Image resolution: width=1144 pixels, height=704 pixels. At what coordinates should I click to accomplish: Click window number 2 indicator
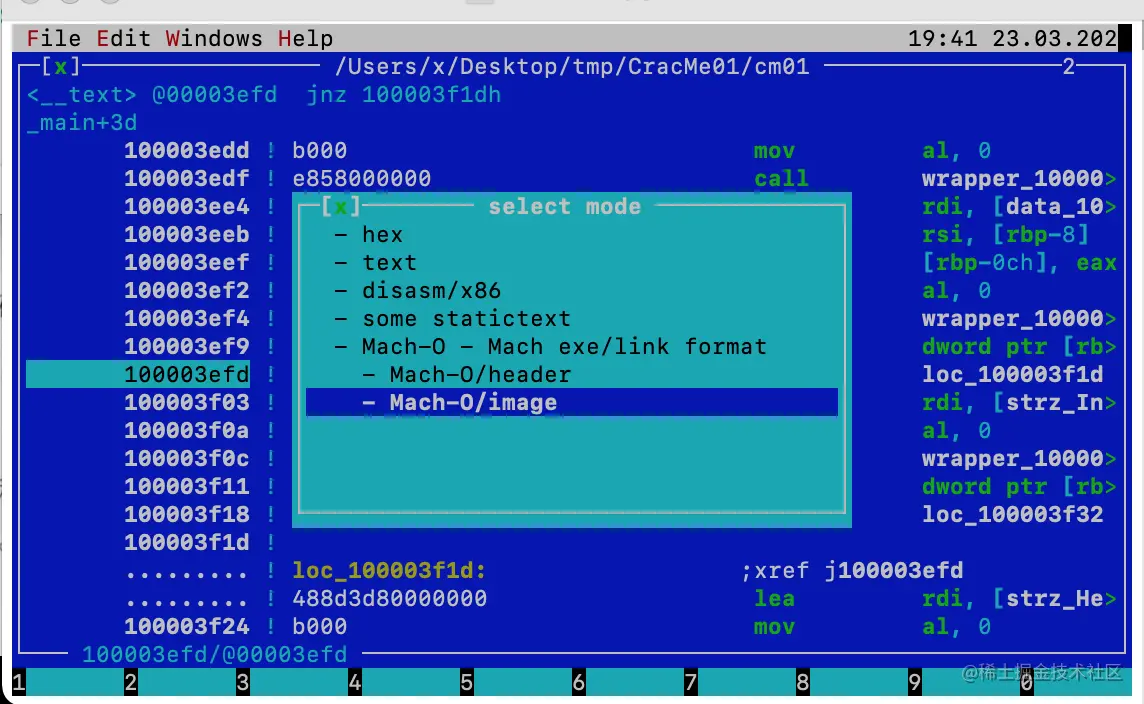pos(1069,66)
